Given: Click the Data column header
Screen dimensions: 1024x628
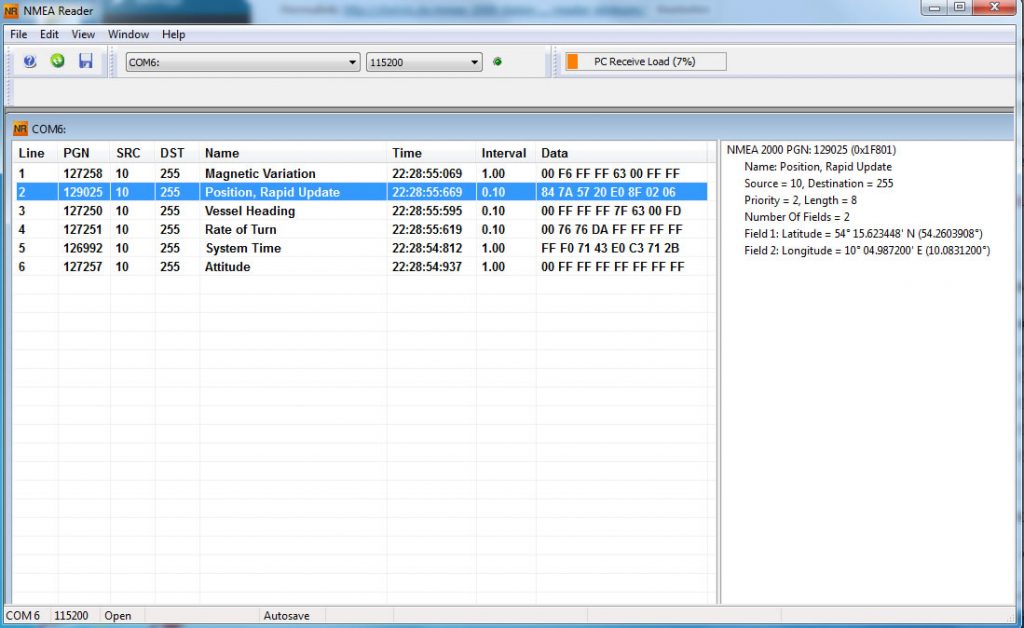Looking at the screenshot, I should click(x=621, y=153).
